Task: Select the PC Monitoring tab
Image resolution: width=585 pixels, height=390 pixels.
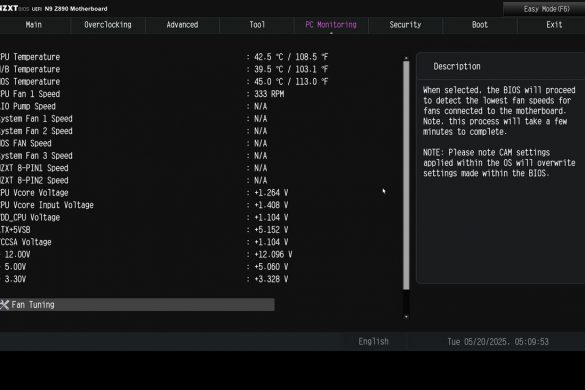Action: click(x=331, y=25)
